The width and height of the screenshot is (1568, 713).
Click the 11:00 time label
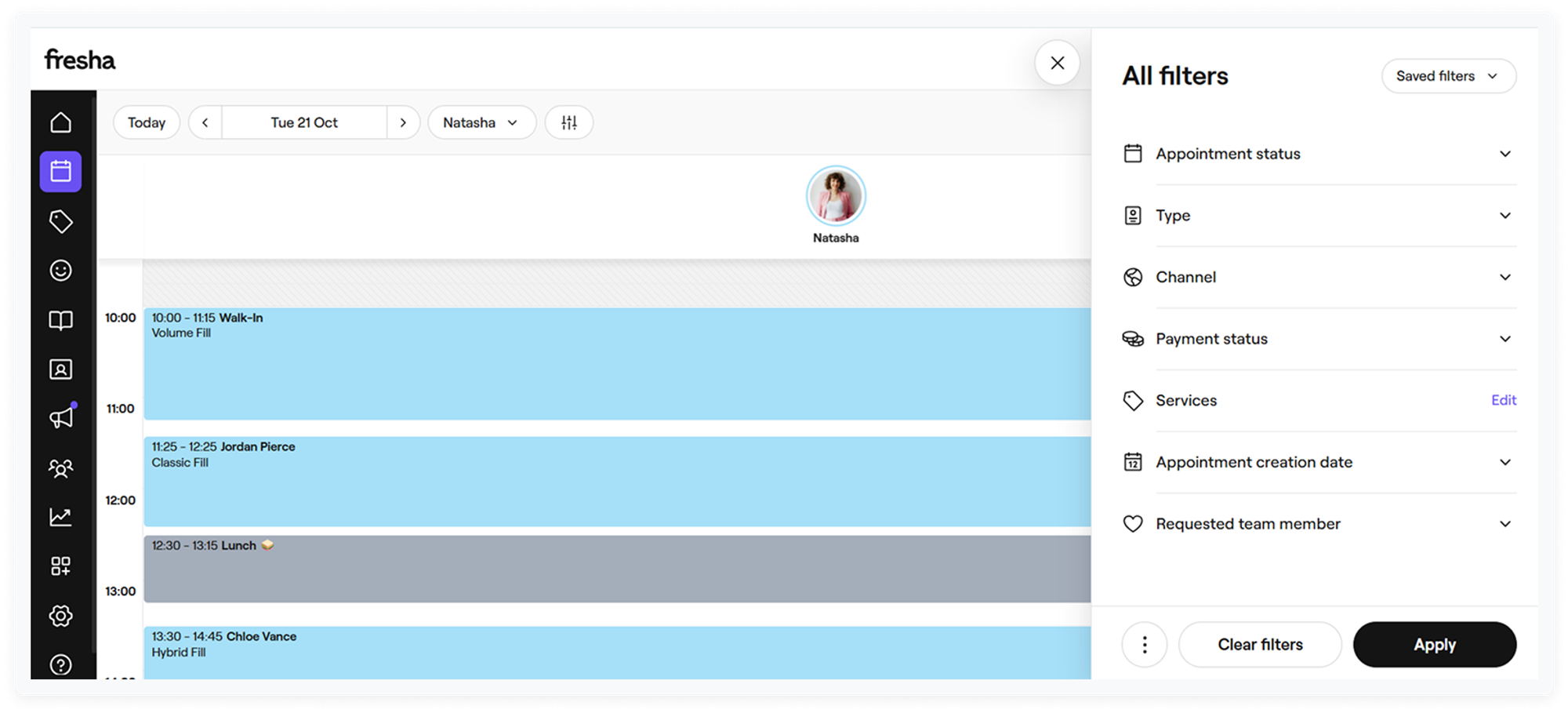click(121, 409)
